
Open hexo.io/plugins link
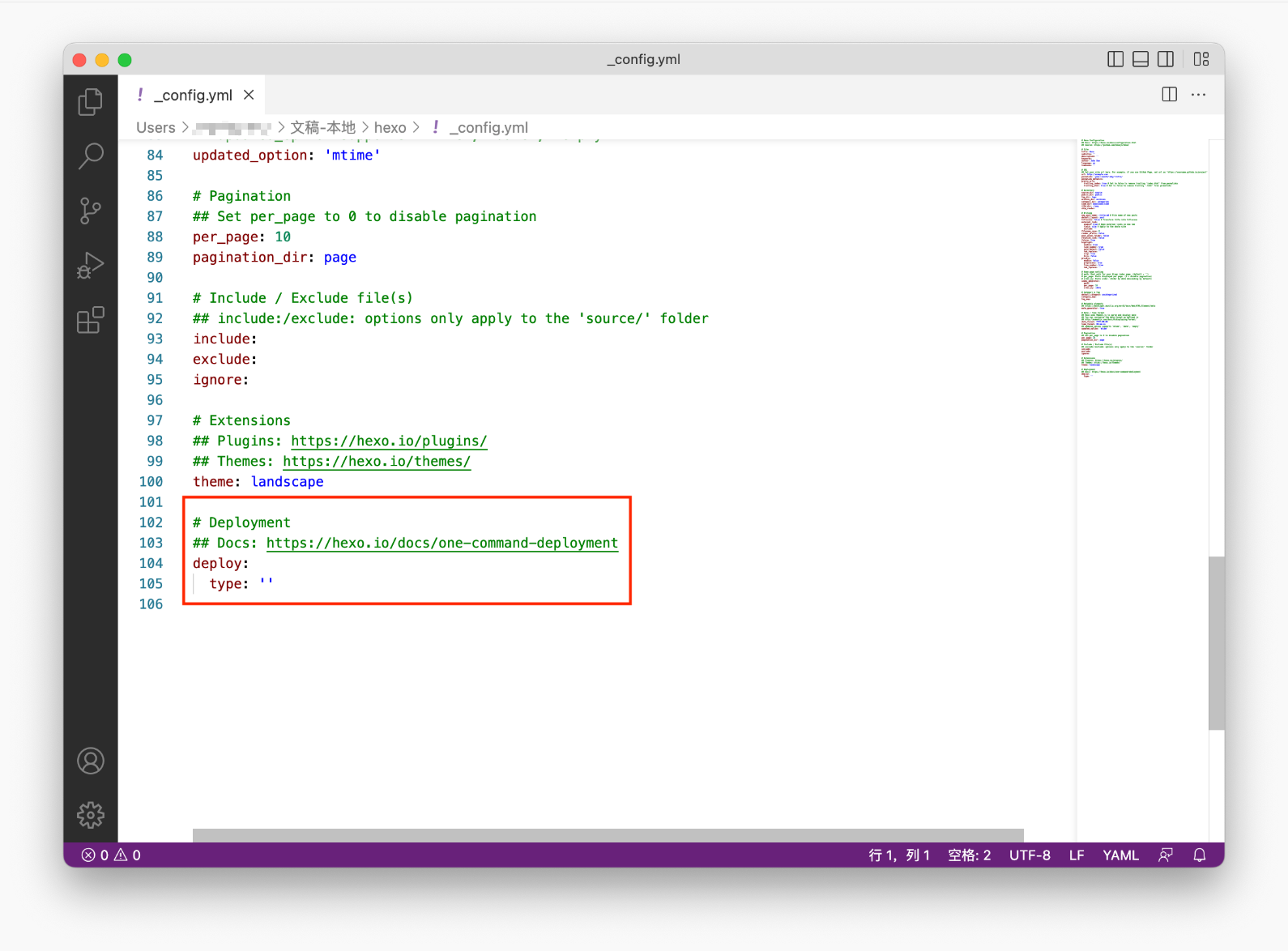point(389,441)
